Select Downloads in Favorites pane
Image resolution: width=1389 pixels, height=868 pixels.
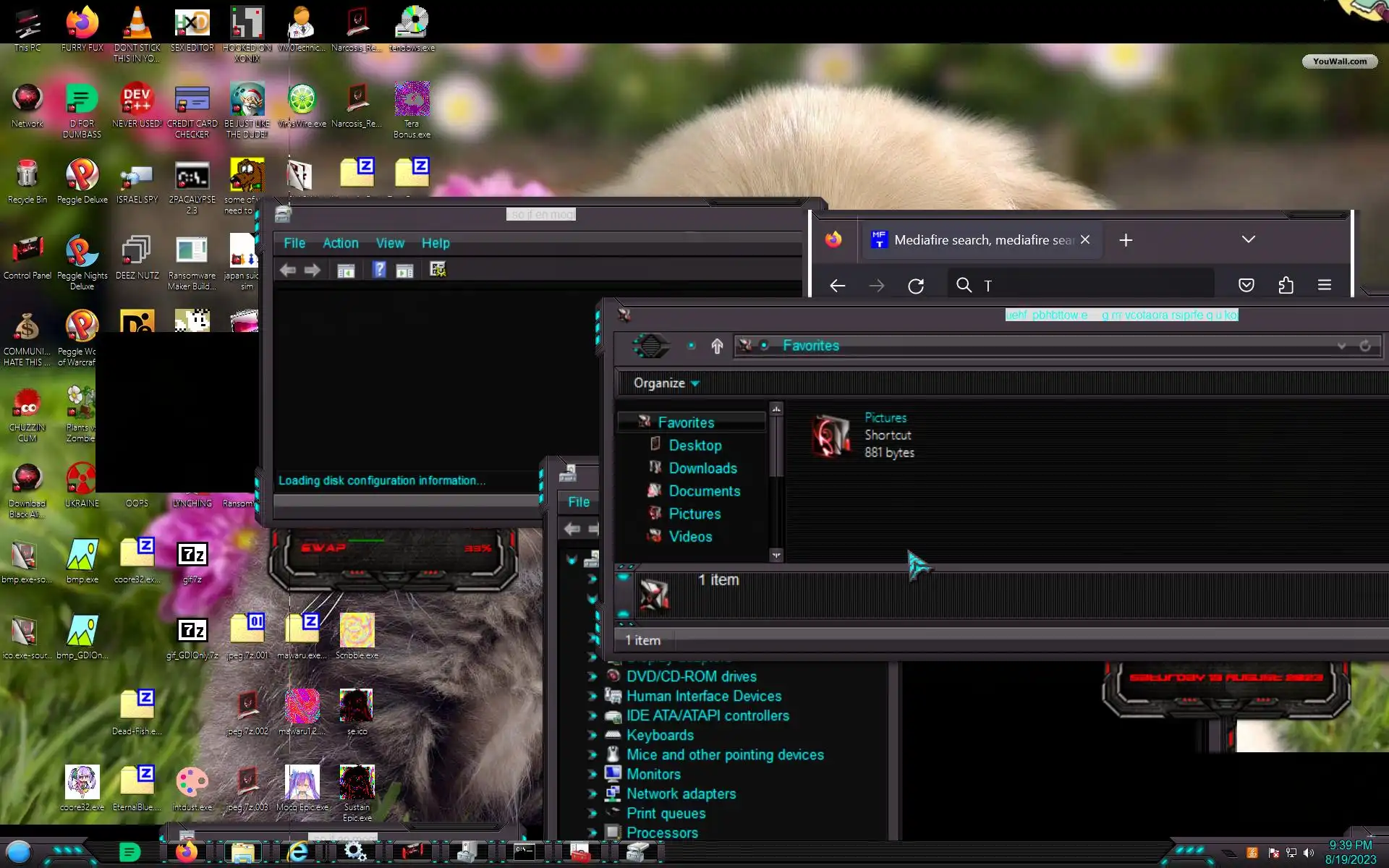tap(702, 468)
